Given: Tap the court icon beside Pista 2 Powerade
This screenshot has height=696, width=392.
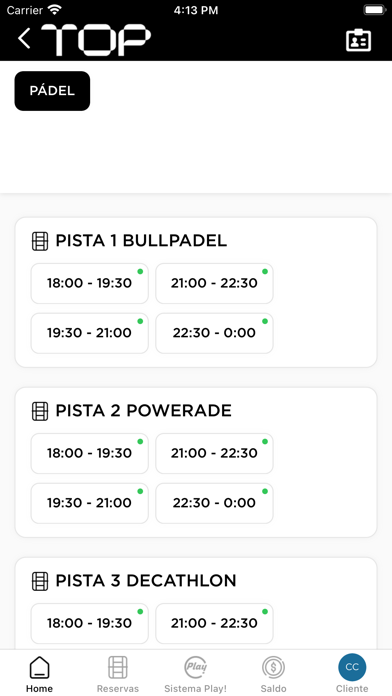Looking at the screenshot, I should (40, 411).
